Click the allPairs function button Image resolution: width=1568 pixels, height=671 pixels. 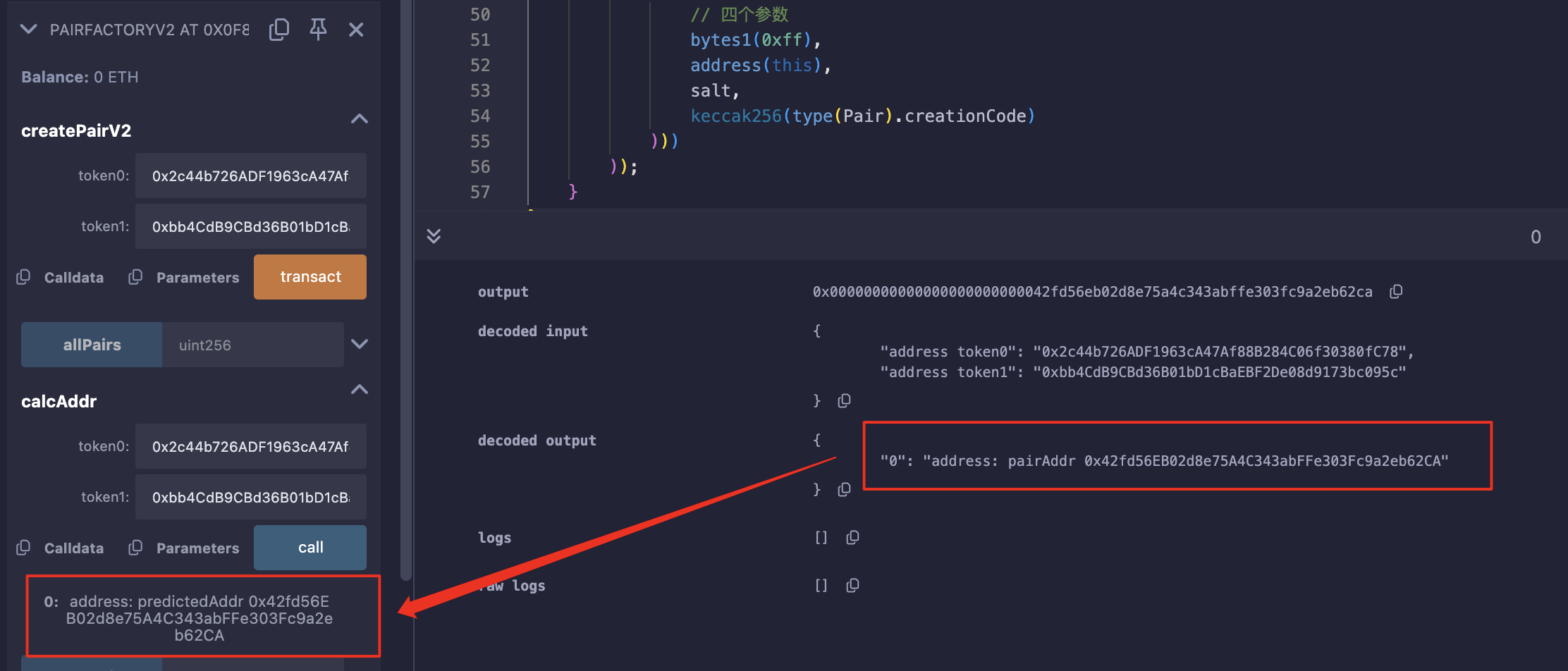pos(92,345)
